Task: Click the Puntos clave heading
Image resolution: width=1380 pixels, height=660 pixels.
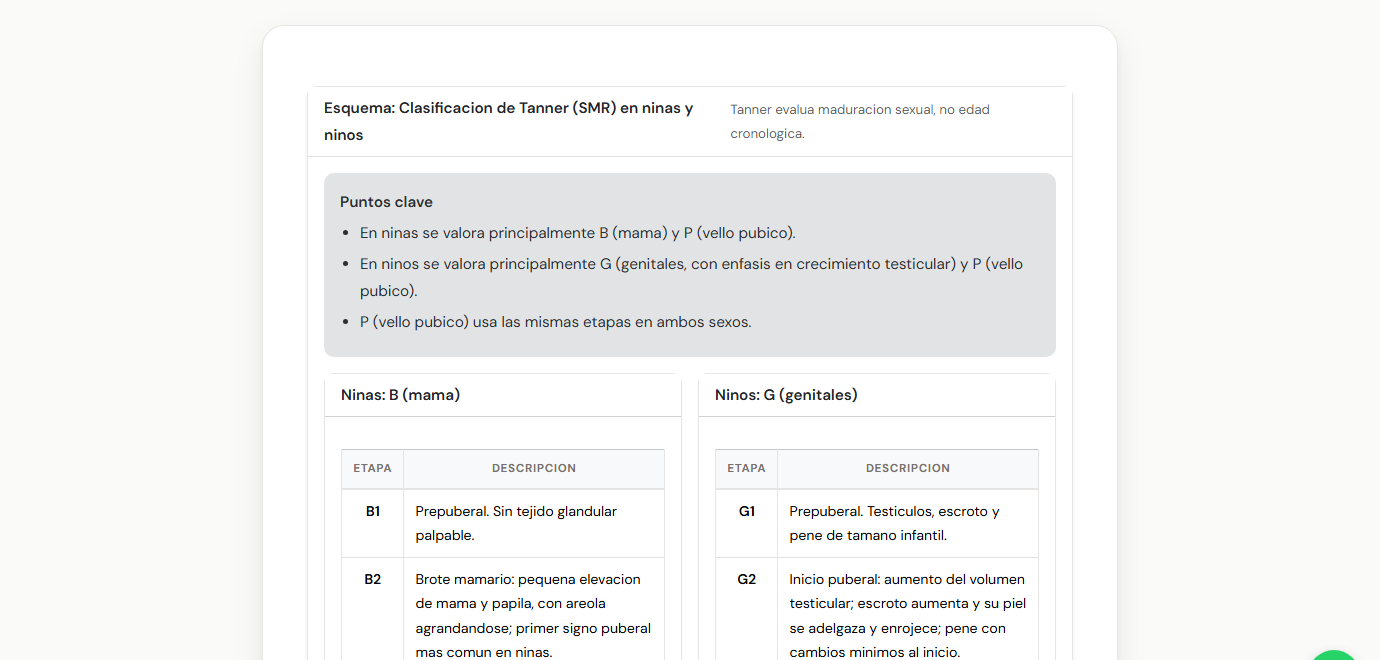Action: [x=386, y=202]
